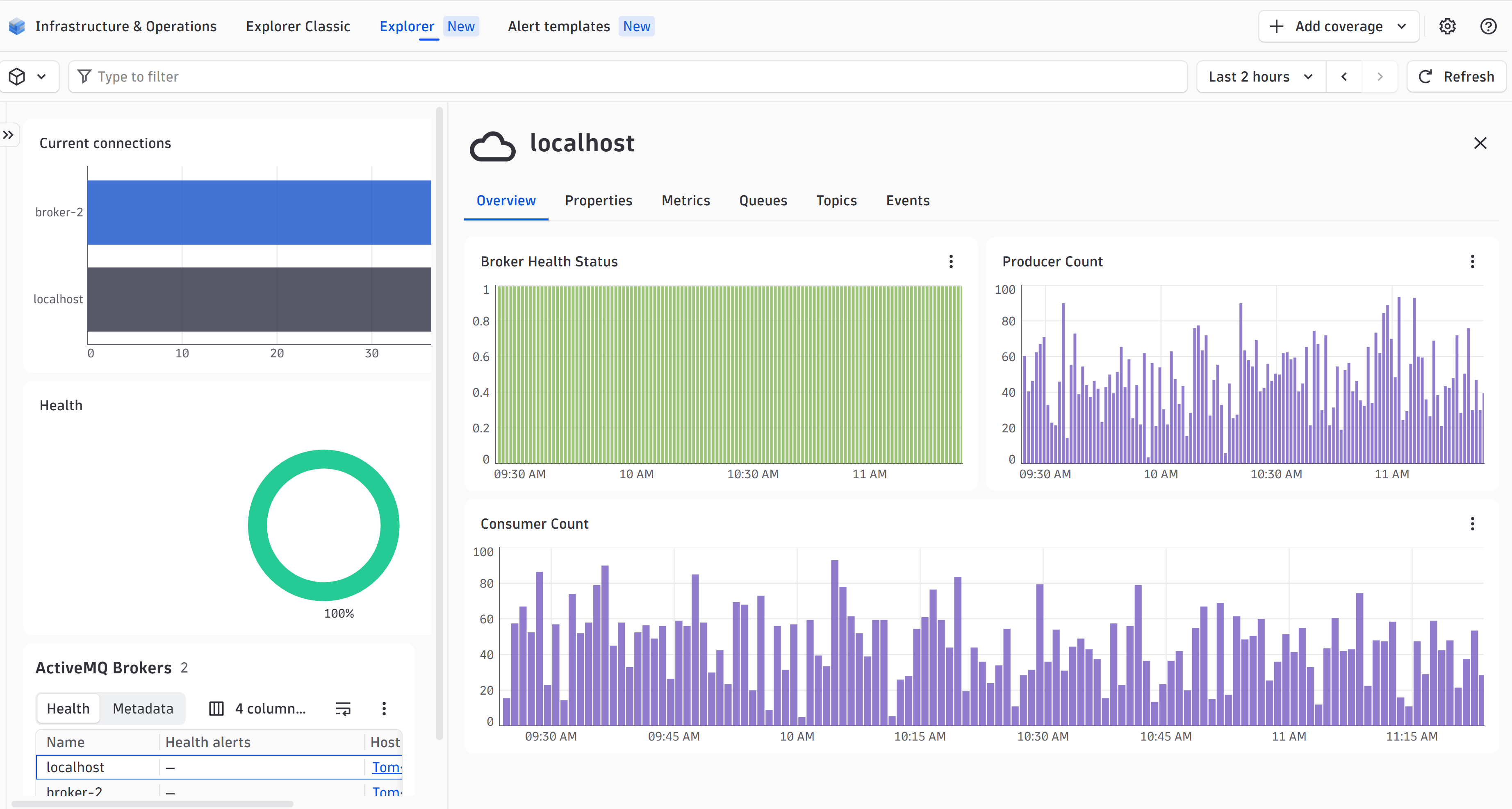
Task: Select the Metadata view toggle
Action: (143, 709)
